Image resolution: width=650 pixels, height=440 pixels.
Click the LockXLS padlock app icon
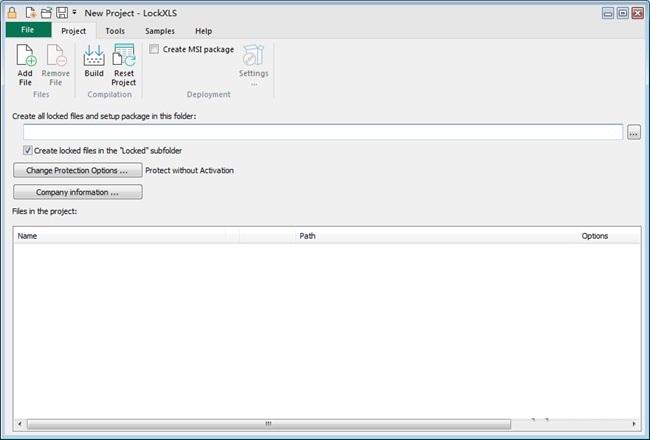12,12
